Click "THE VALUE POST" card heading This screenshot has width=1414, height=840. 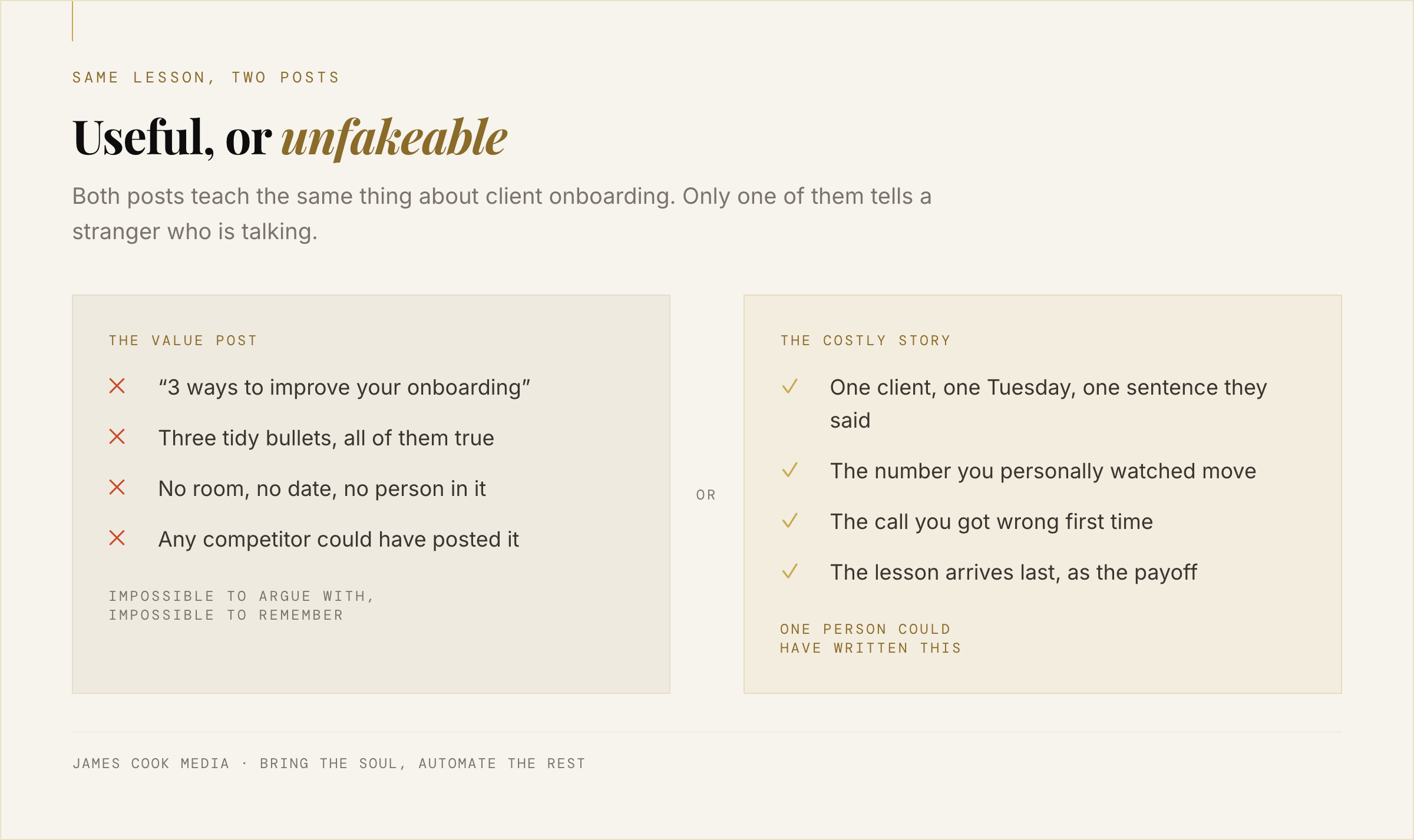183,340
